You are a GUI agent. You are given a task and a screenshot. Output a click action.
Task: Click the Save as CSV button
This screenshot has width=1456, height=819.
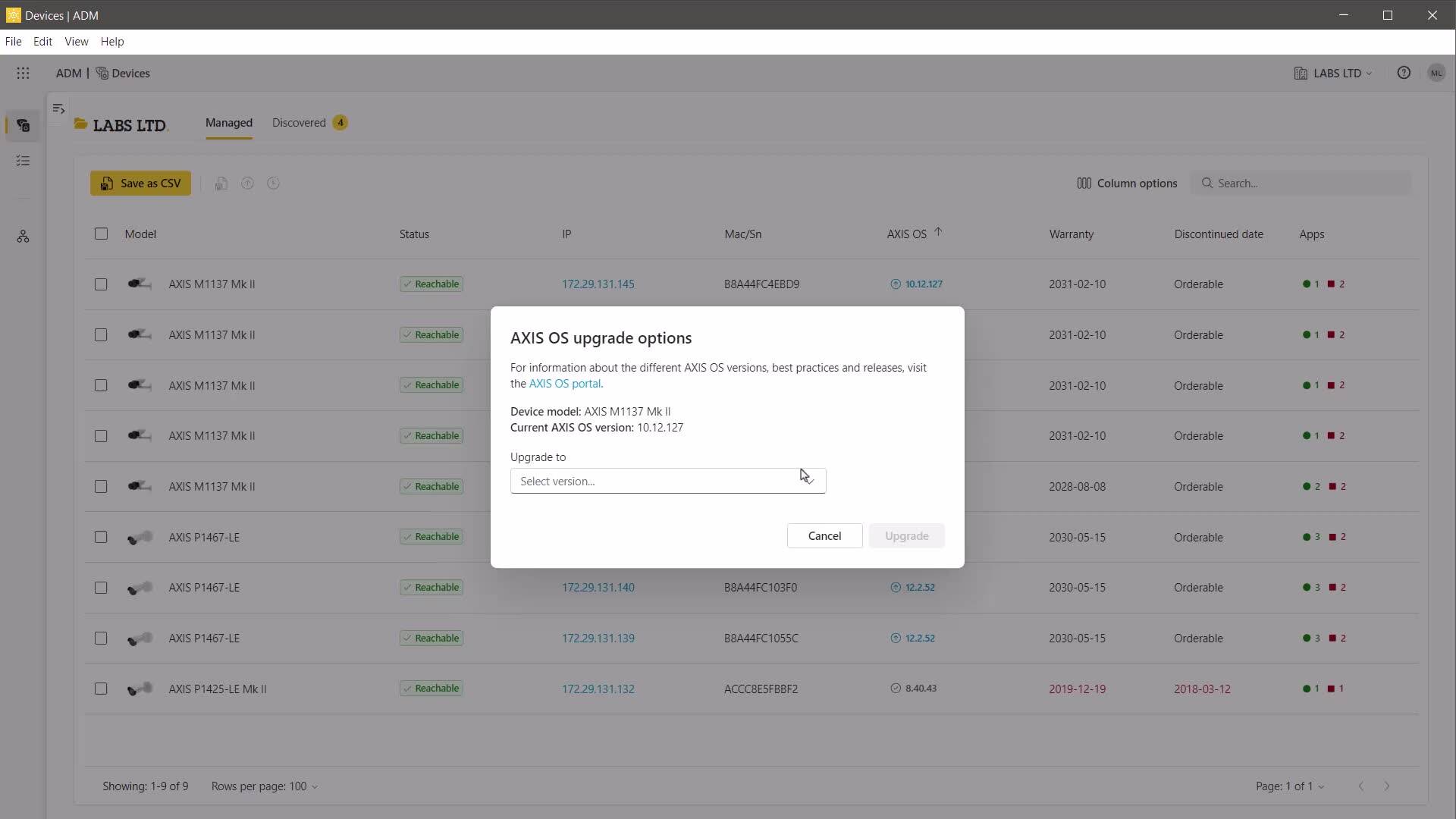point(140,184)
